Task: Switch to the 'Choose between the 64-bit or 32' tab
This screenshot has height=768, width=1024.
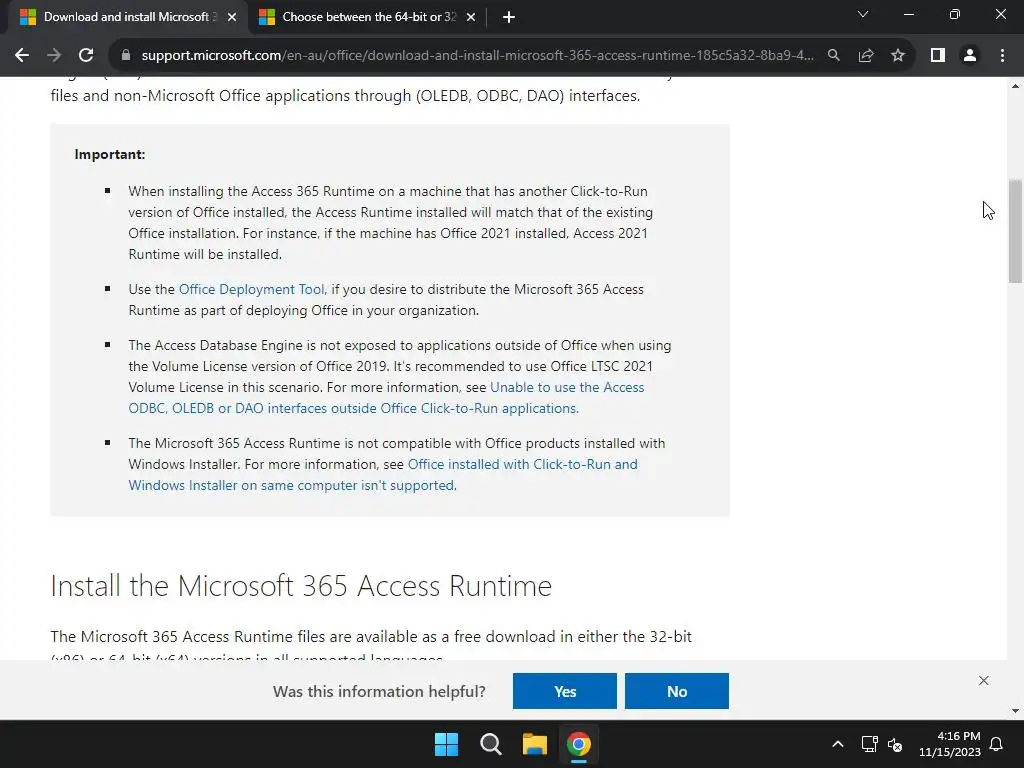Action: [x=367, y=18]
